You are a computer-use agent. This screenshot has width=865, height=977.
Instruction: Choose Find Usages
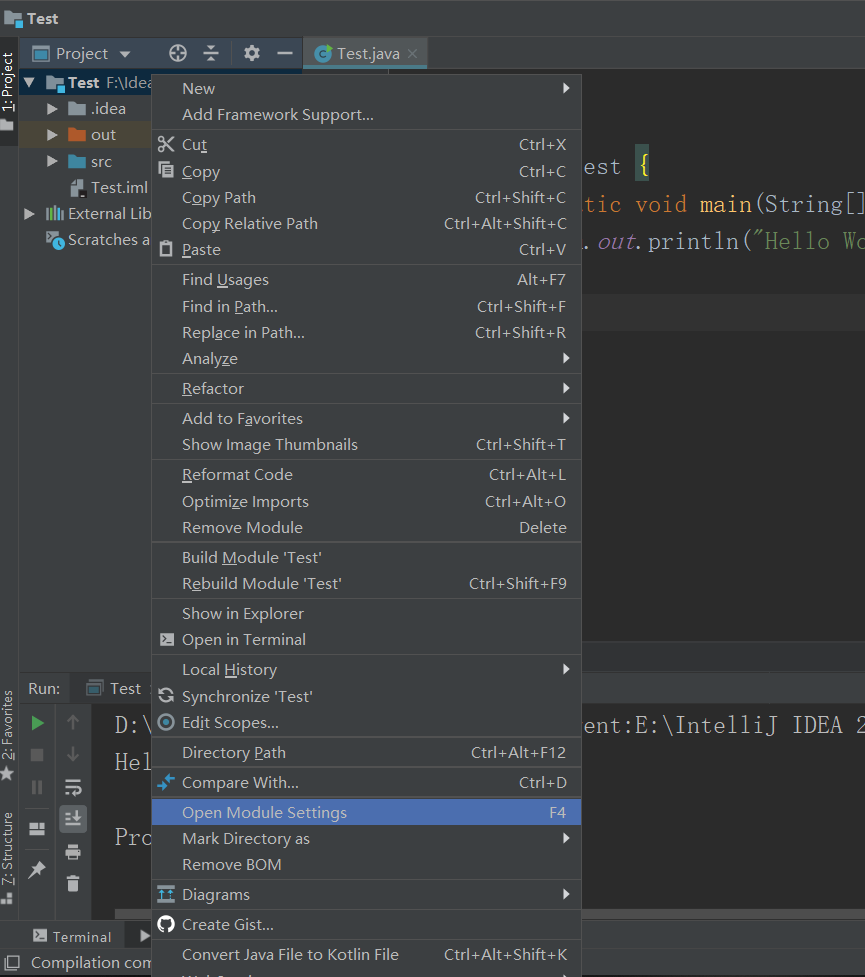pyautogui.click(x=366, y=280)
